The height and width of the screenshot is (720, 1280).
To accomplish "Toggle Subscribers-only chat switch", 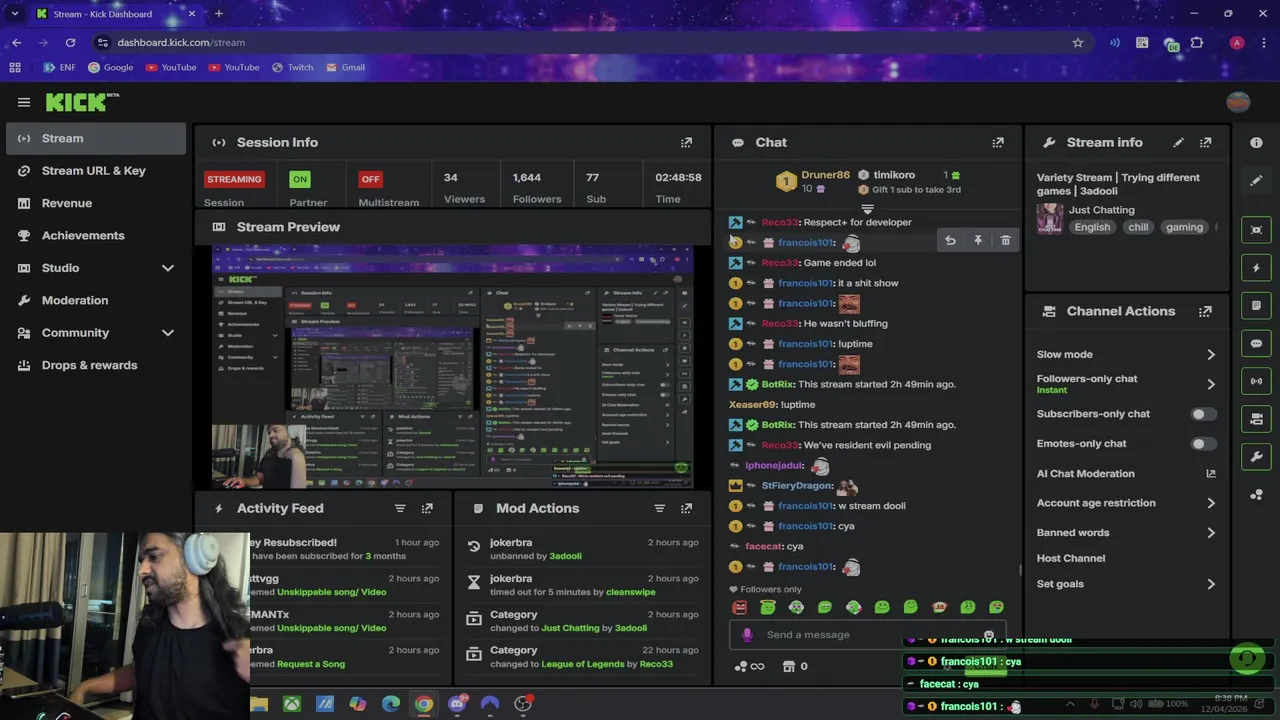I will (1203, 414).
